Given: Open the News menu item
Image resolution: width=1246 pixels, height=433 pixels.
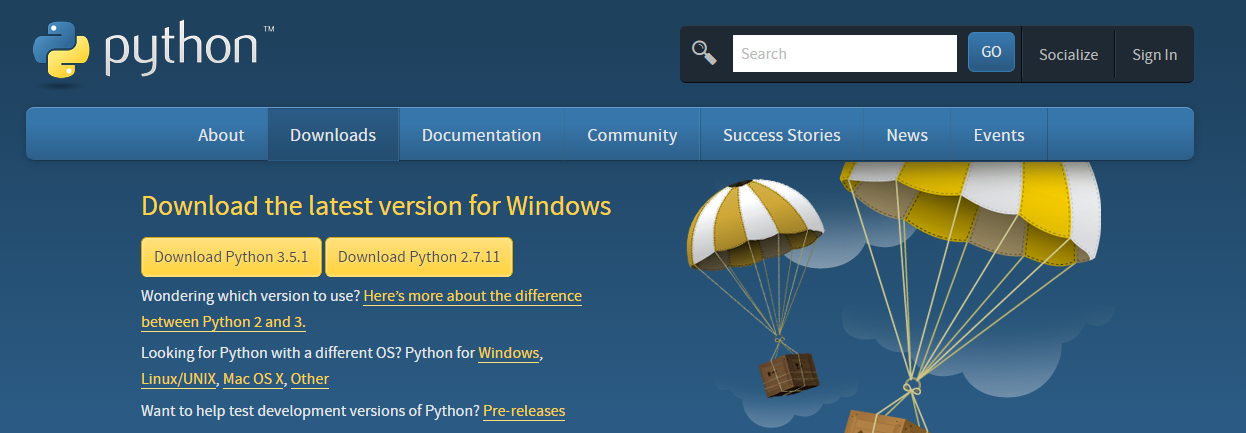Looking at the screenshot, I should [x=907, y=135].
